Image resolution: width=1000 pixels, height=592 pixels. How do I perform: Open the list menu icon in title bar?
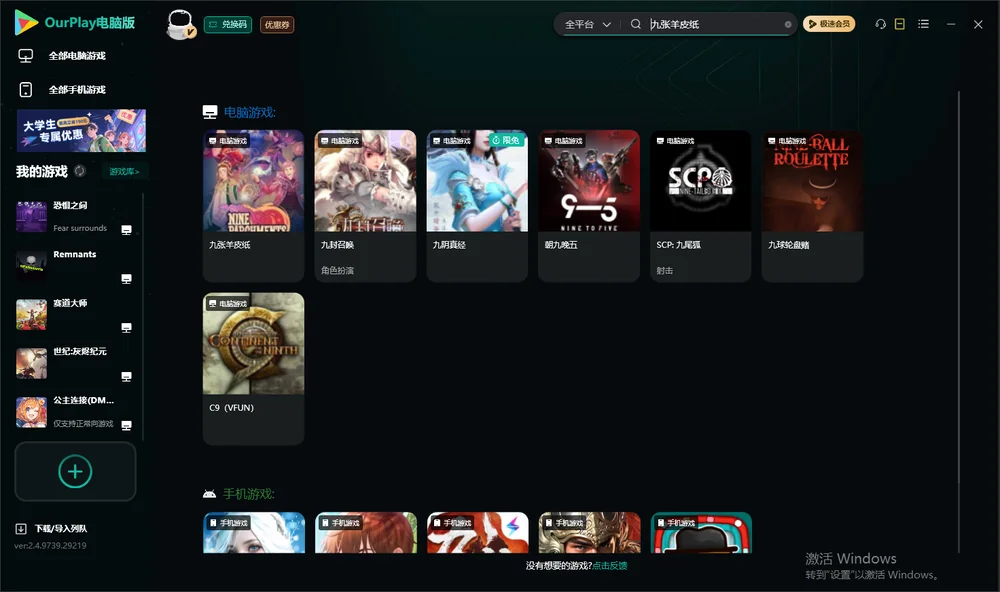923,24
